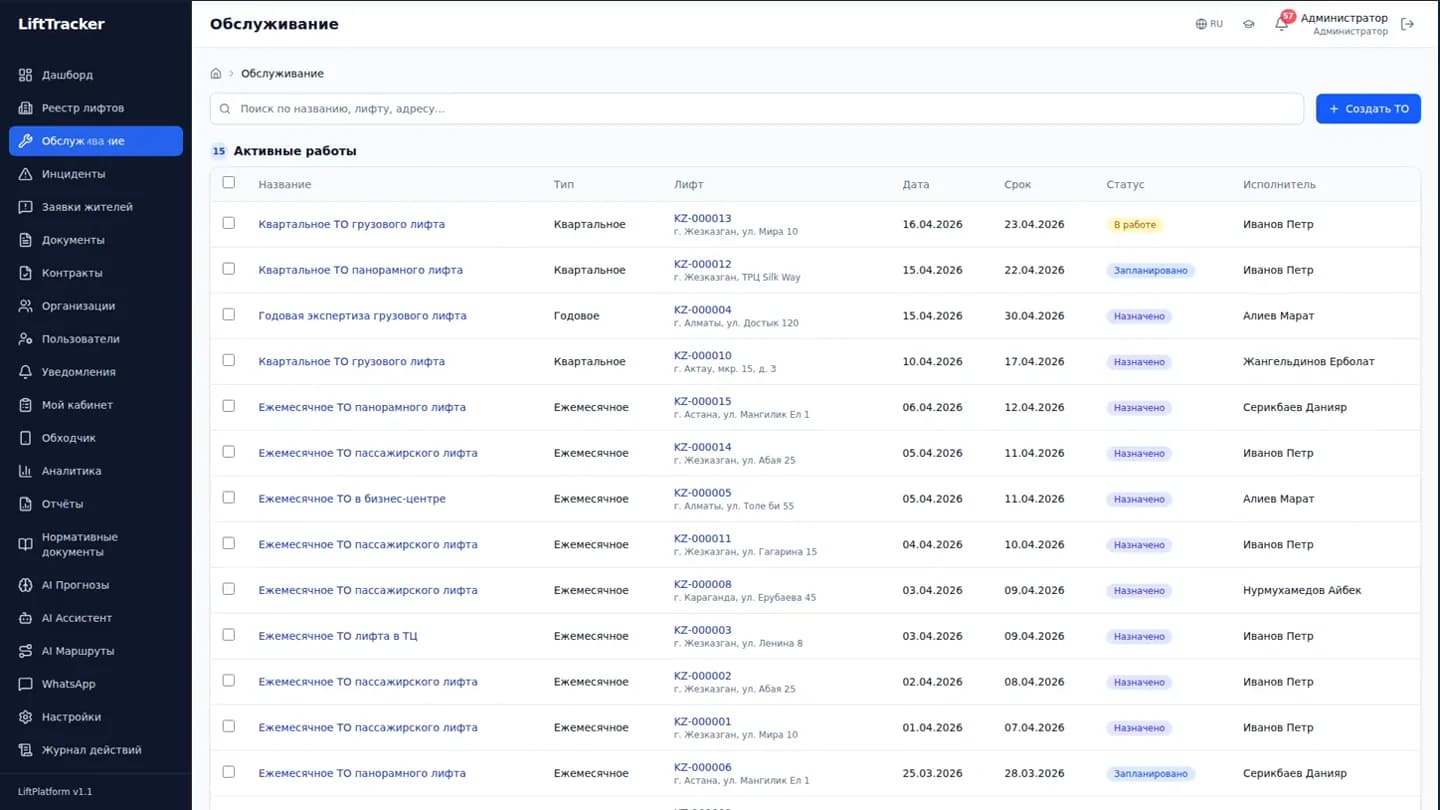Open the Годовая экспертиза грузового лифта link

tap(362, 316)
